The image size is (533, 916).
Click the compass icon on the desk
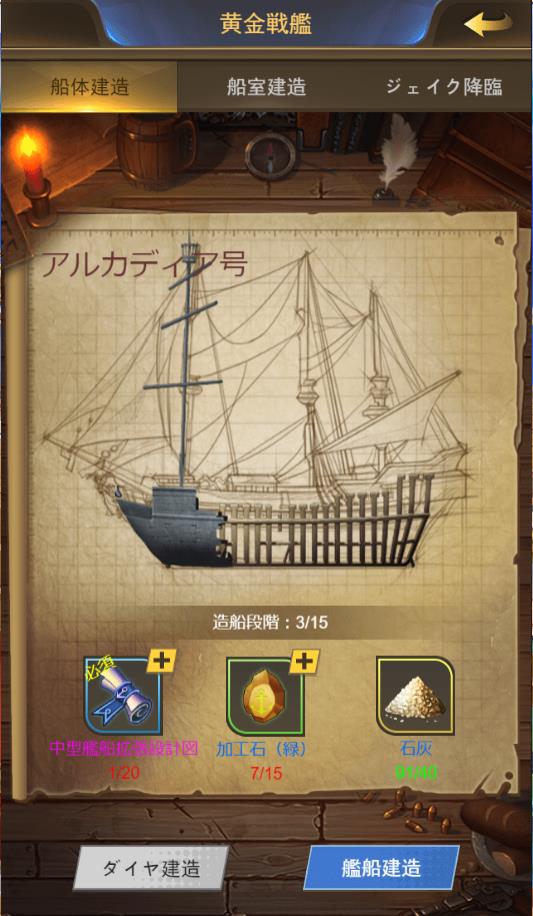270,155
